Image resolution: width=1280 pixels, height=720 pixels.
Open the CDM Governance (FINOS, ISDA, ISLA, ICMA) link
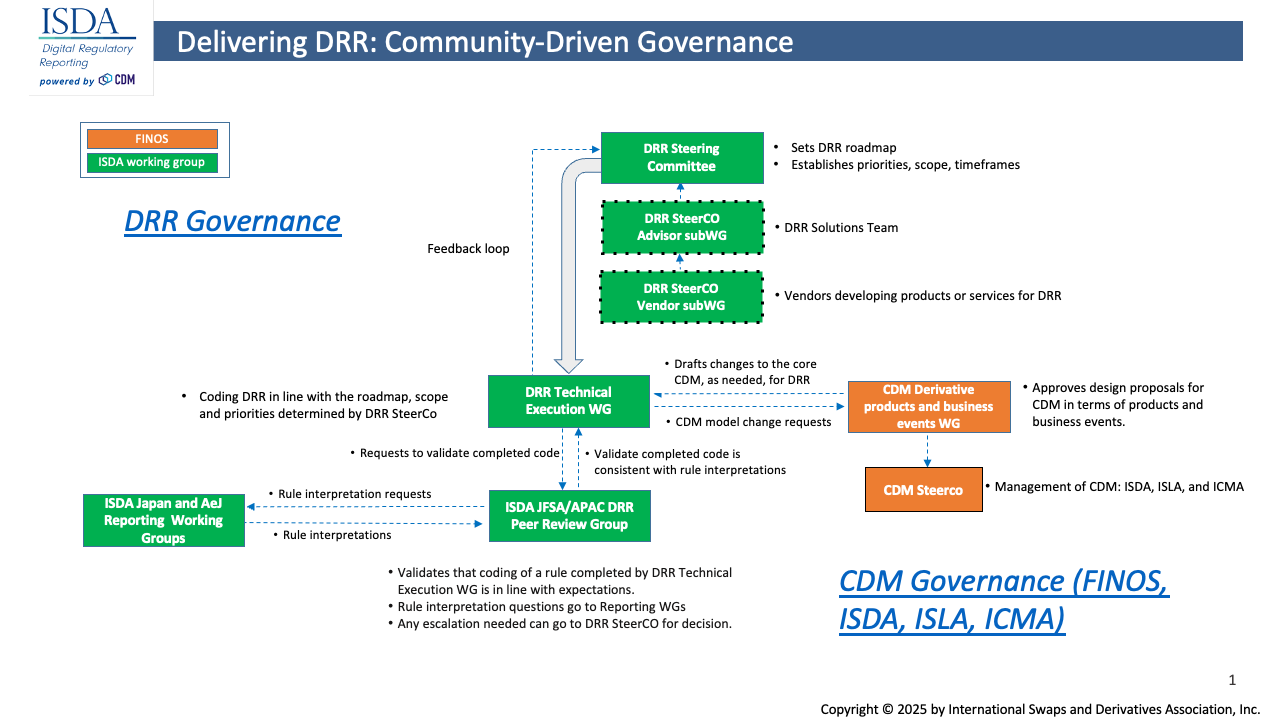coord(1003,600)
